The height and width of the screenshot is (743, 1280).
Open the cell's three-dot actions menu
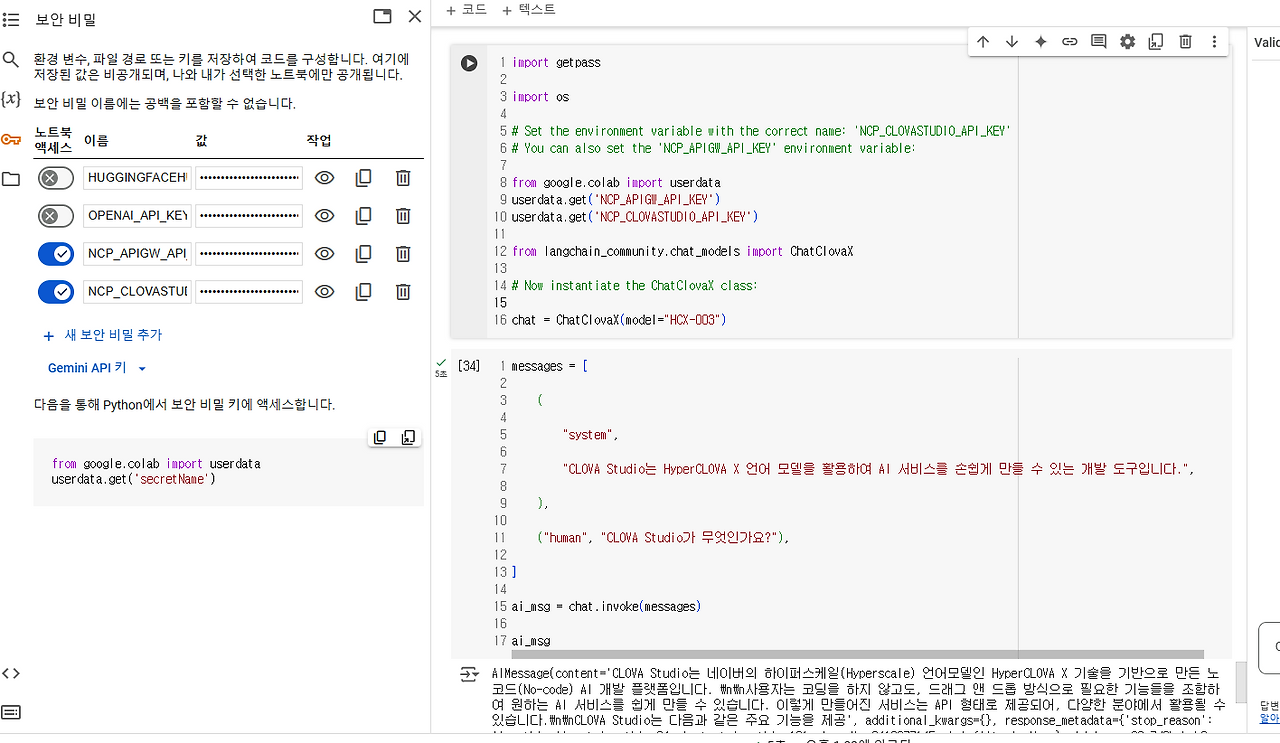[x=1213, y=41]
